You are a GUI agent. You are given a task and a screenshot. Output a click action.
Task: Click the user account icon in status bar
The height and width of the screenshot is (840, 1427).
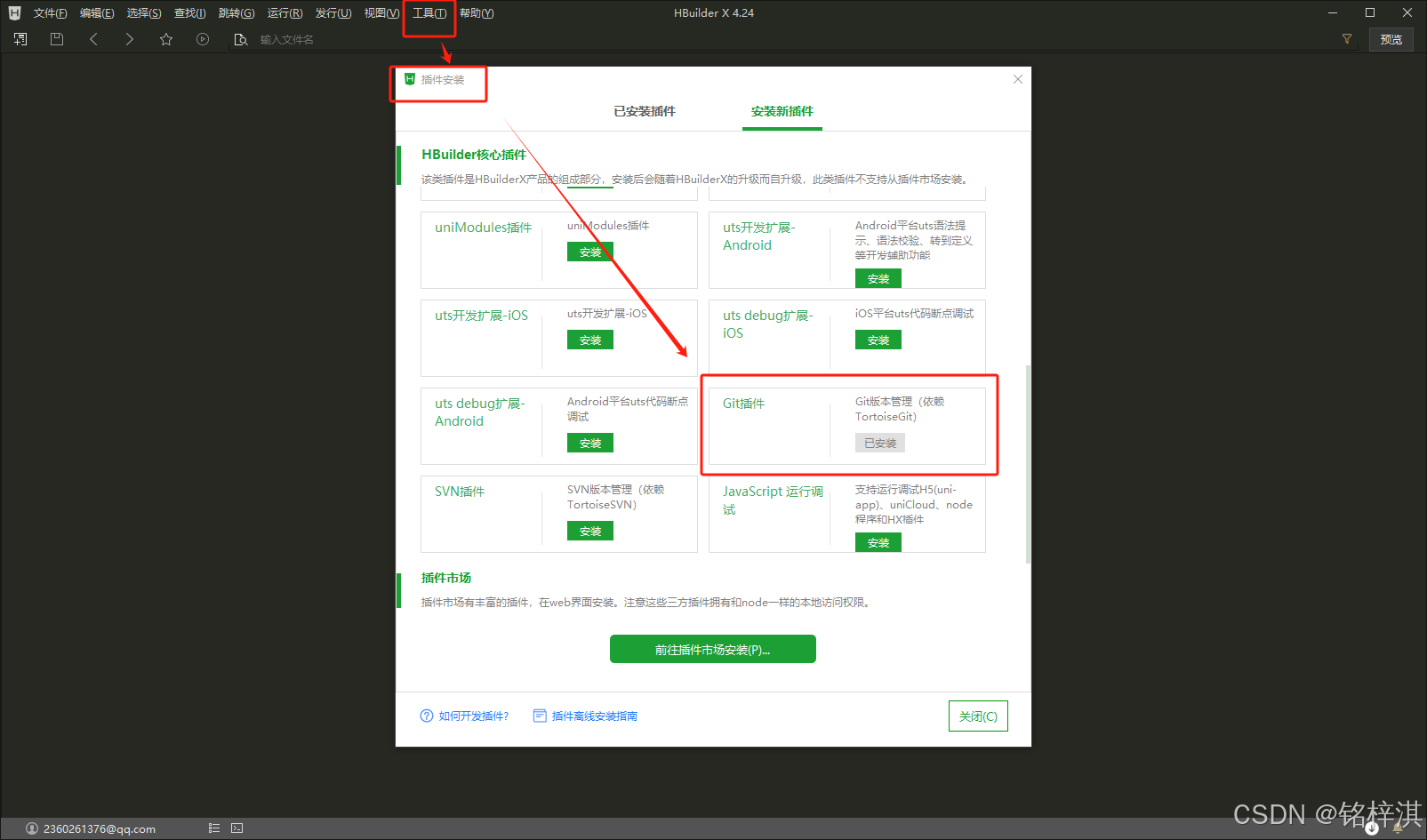[32, 828]
